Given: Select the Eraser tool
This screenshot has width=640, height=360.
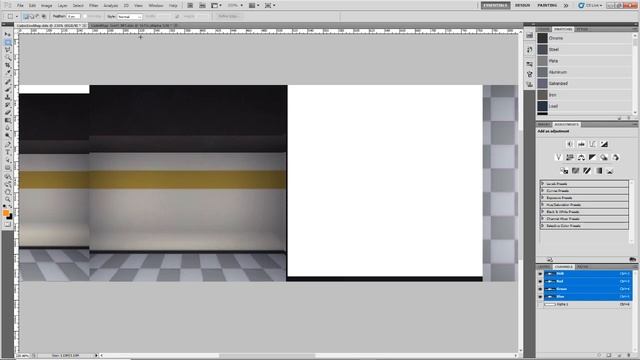Looking at the screenshot, I should [8, 113].
